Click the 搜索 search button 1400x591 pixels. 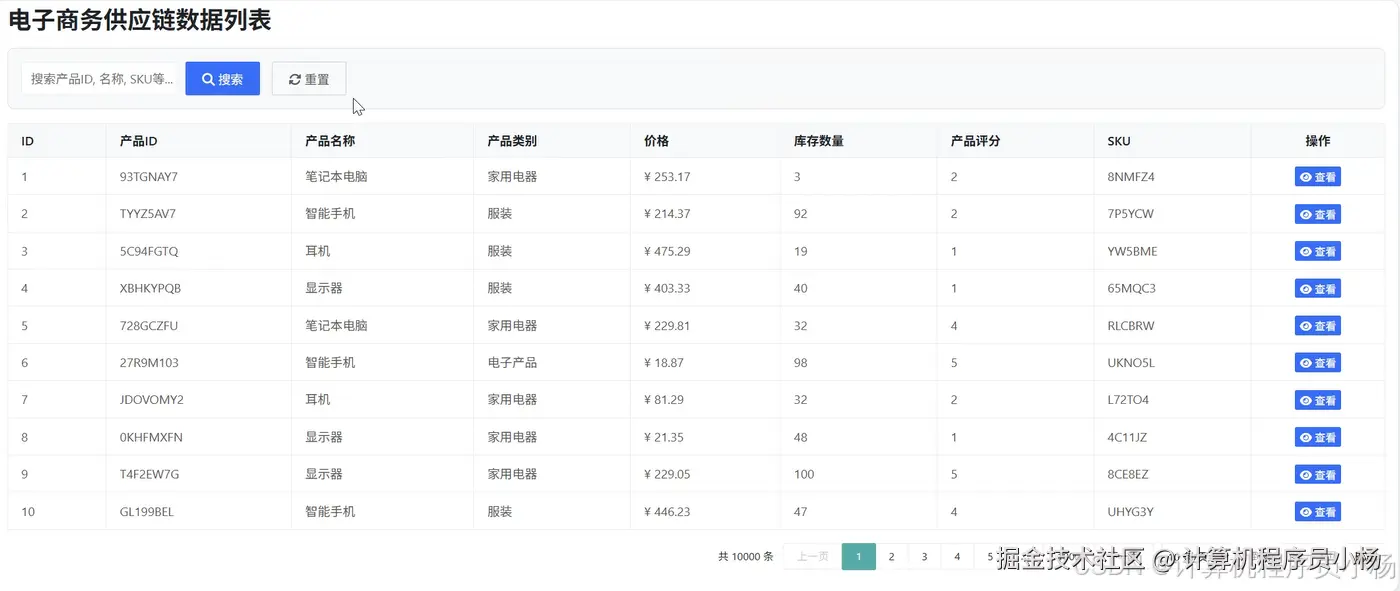(x=221, y=78)
